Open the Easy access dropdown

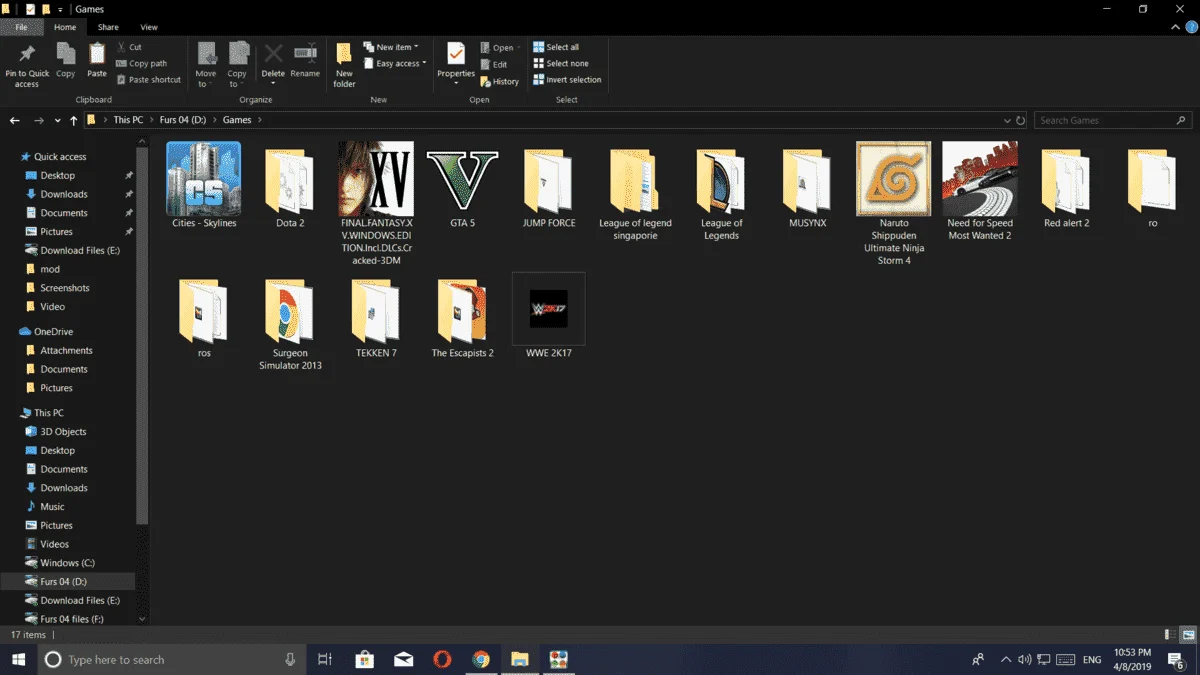(x=395, y=63)
